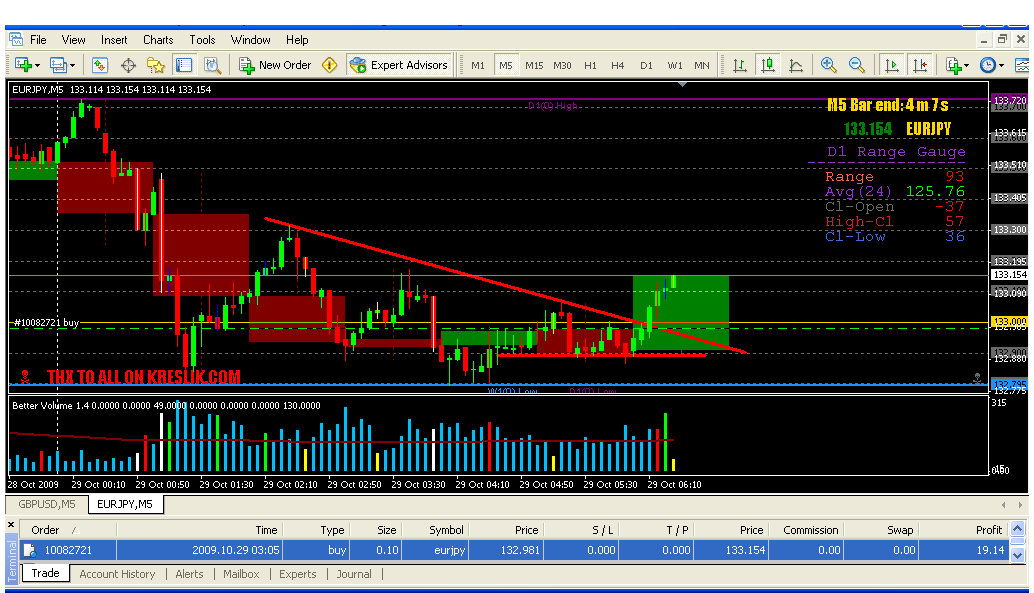The width and height of the screenshot is (1034, 593).
Task: Select the H4 timeframe
Action: [x=618, y=66]
